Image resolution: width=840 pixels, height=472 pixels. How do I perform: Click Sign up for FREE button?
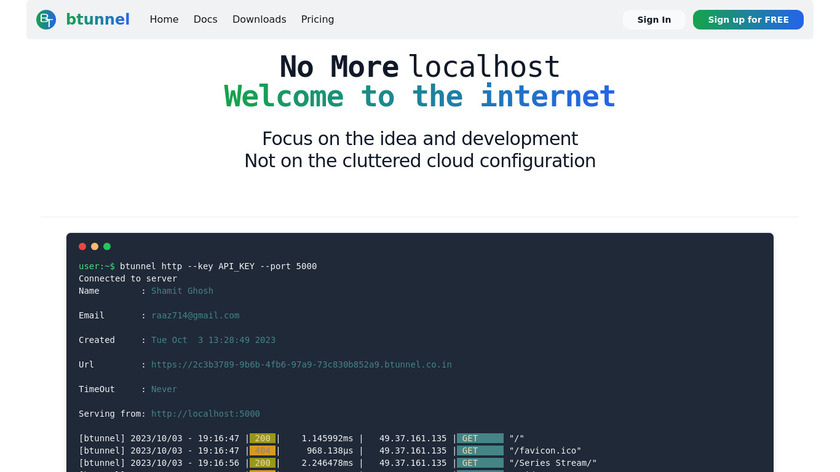[x=748, y=20]
